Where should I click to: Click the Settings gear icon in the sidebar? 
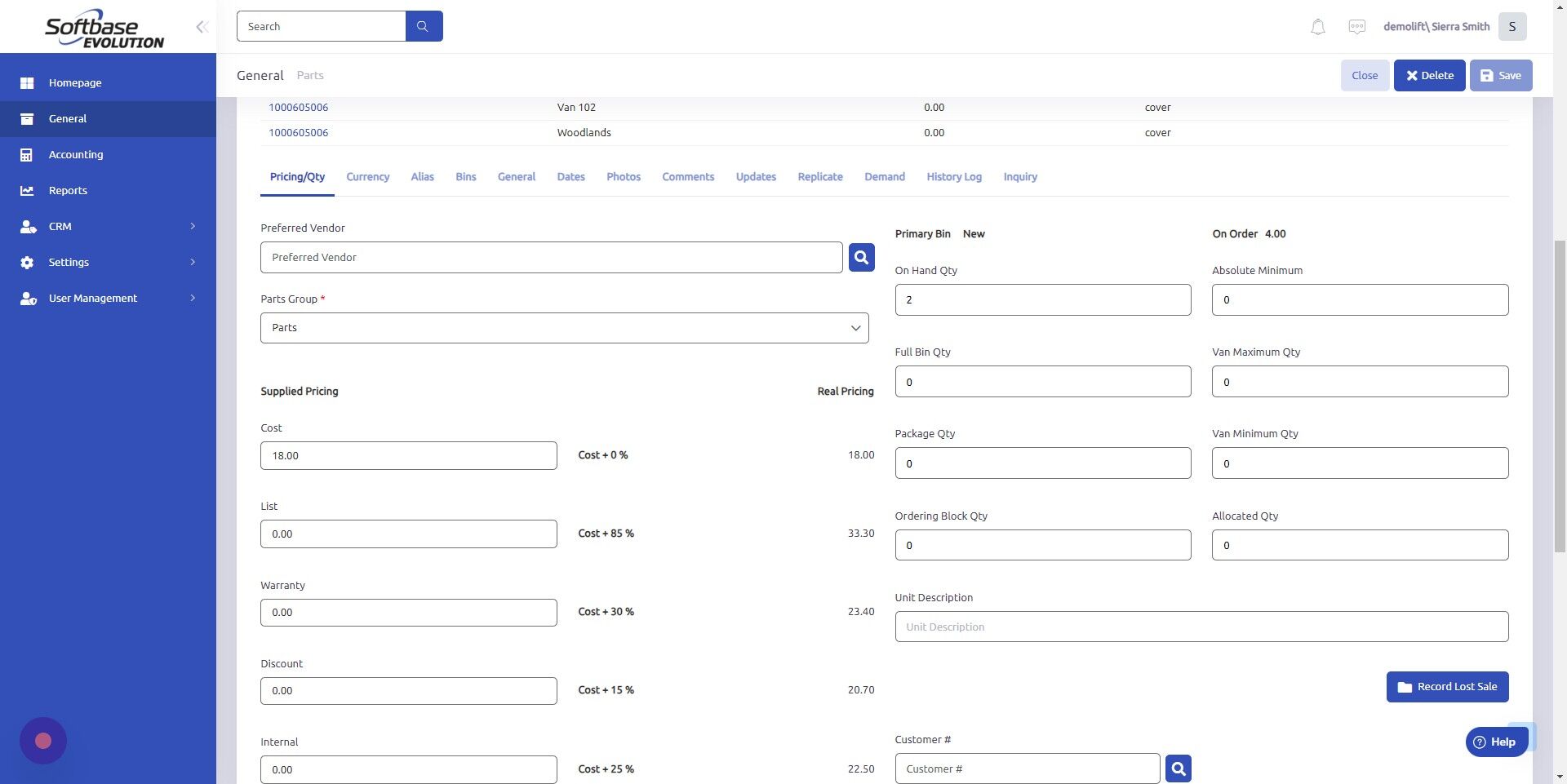(27, 262)
